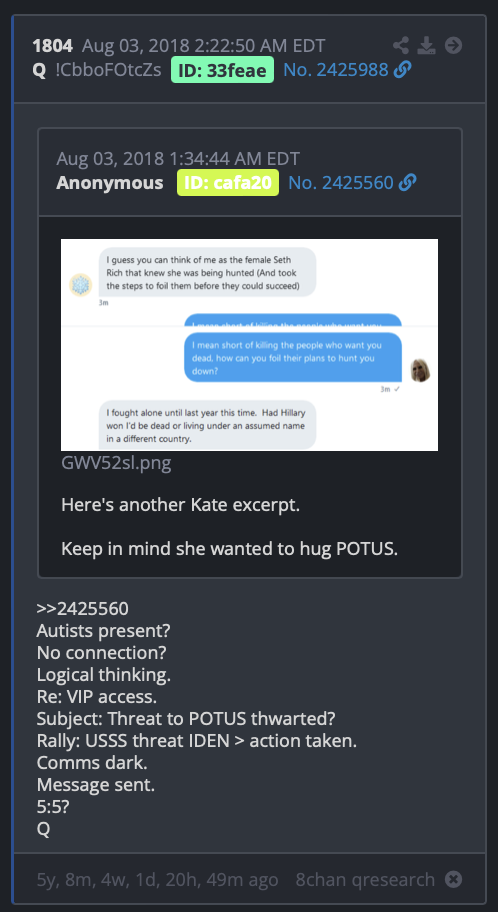This screenshot has width=498, height=912.
Task: Click the relative time ago text
Action: pos(158,879)
